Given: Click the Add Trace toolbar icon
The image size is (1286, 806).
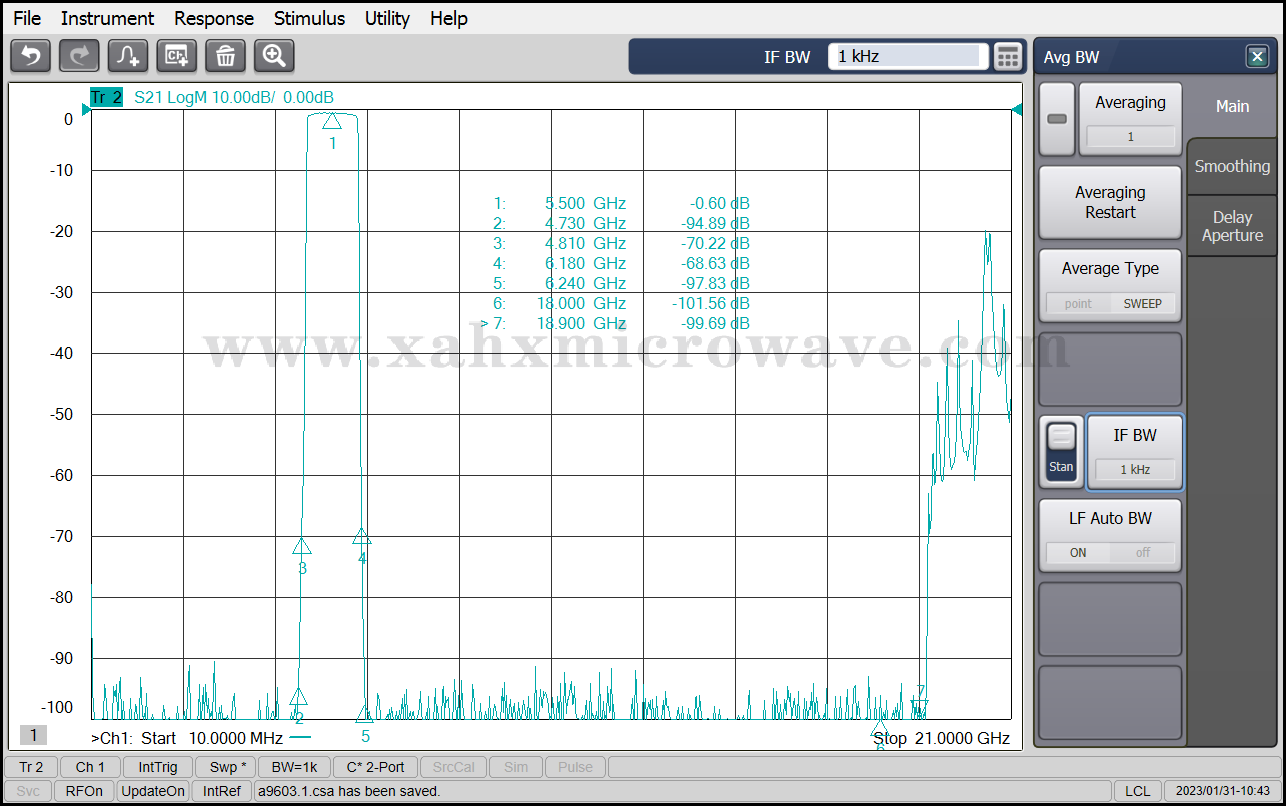Looking at the screenshot, I should pyautogui.click(x=128, y=56).
